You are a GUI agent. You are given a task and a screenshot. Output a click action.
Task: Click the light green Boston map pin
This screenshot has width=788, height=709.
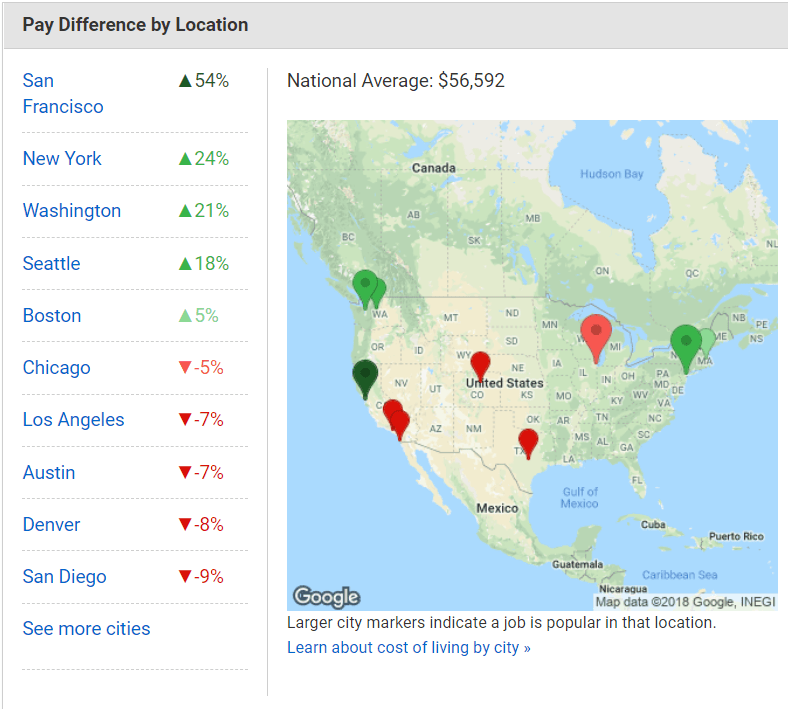(709, 341)
